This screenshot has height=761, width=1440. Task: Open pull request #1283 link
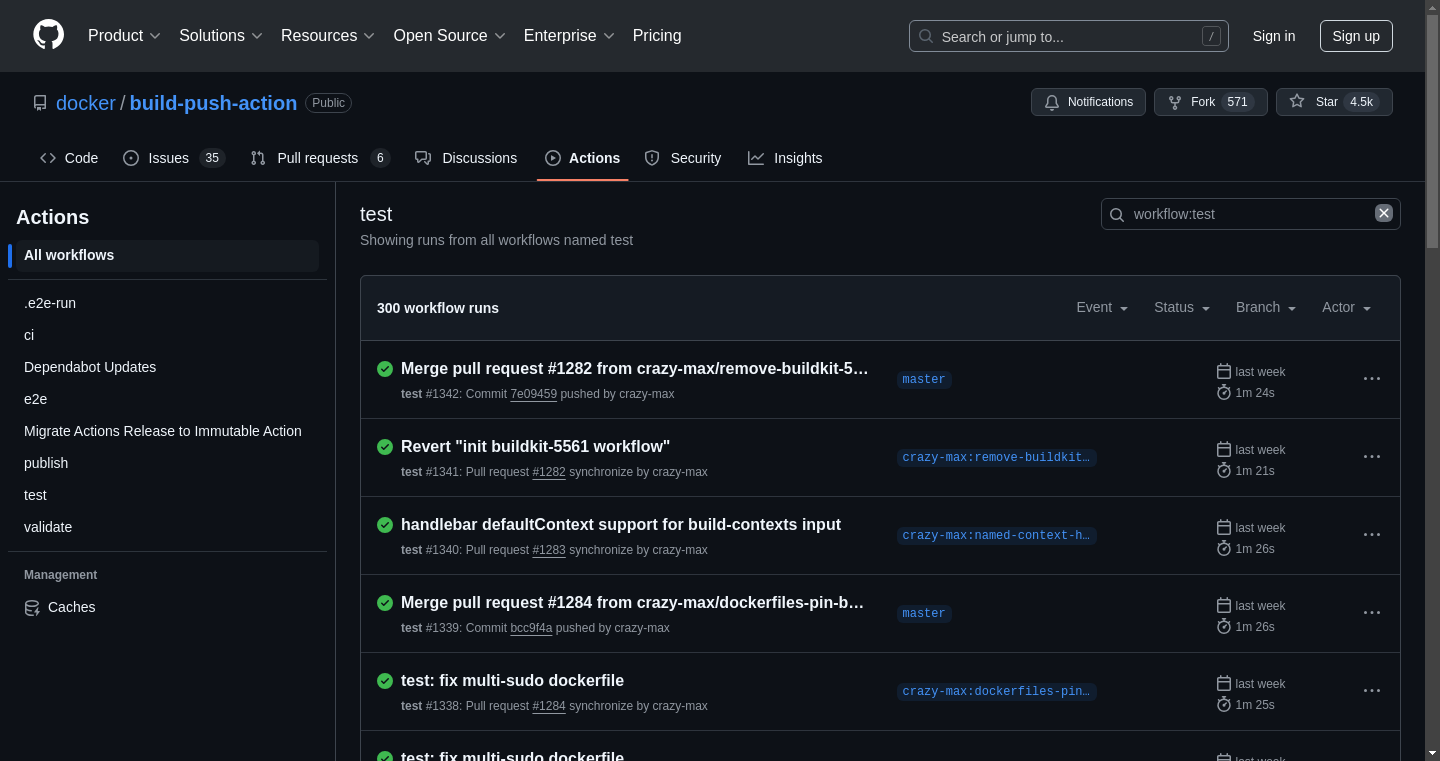point(549,550)
